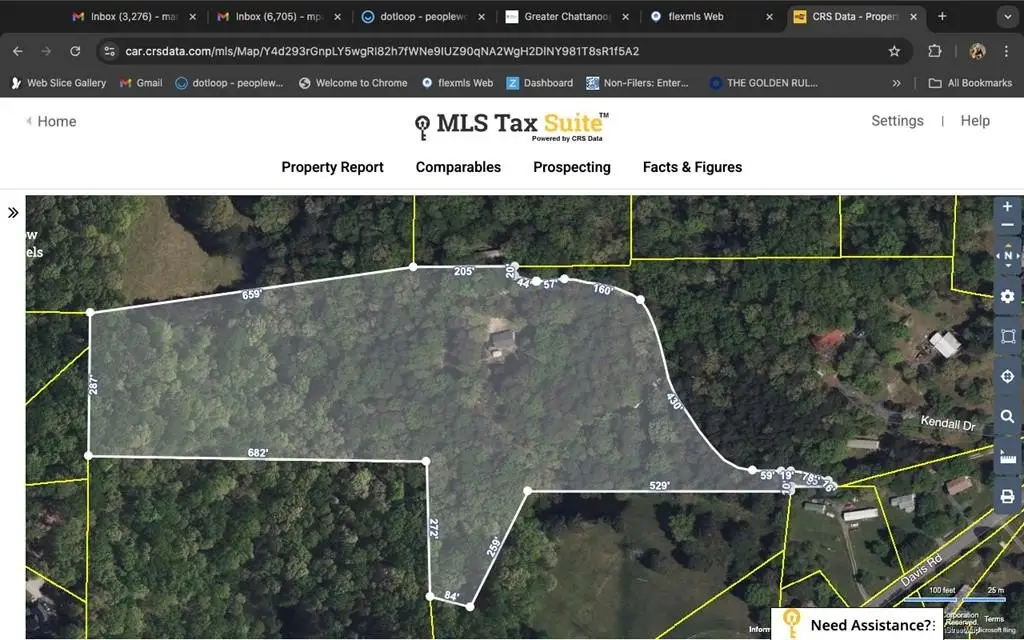Zoom out of the map

point(1007,225)
